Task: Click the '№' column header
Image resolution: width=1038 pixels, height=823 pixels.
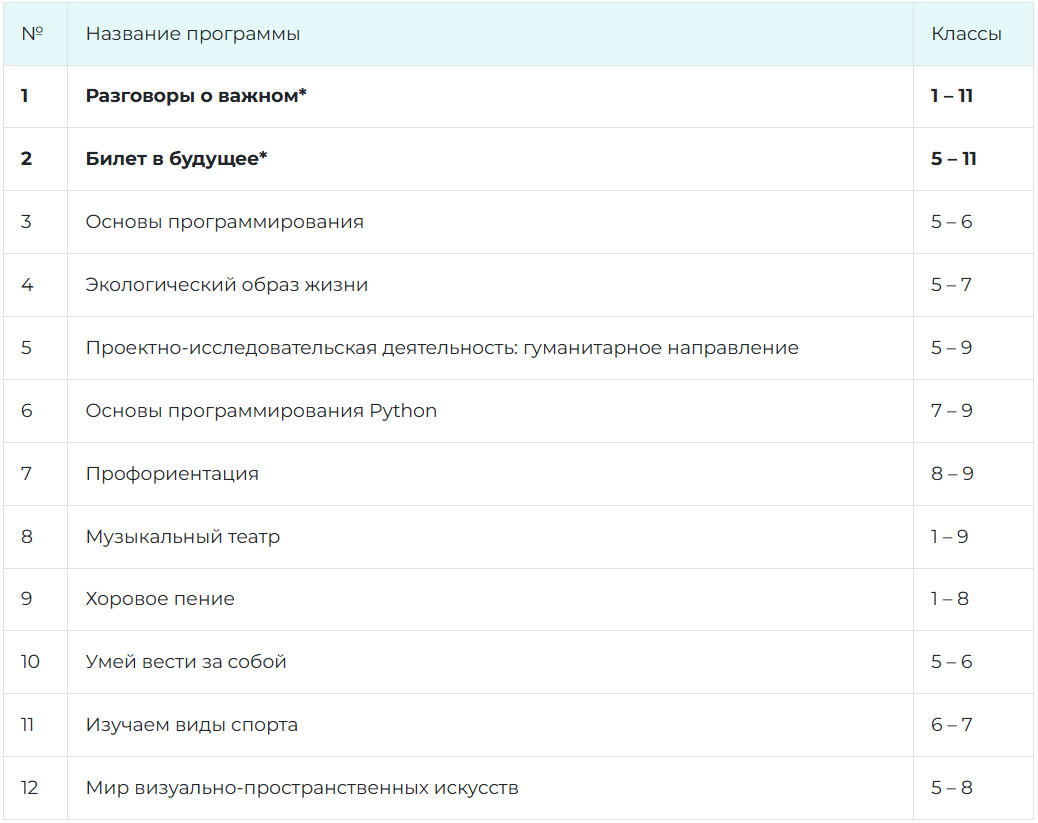Action: [32, 33]
